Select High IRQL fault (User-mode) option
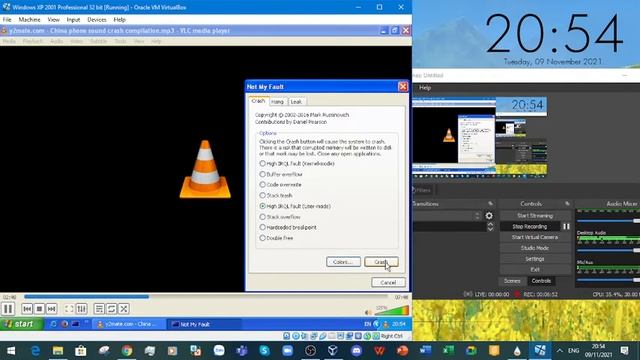The width and height of the screenshot is (640, 360). coord(296,206)
